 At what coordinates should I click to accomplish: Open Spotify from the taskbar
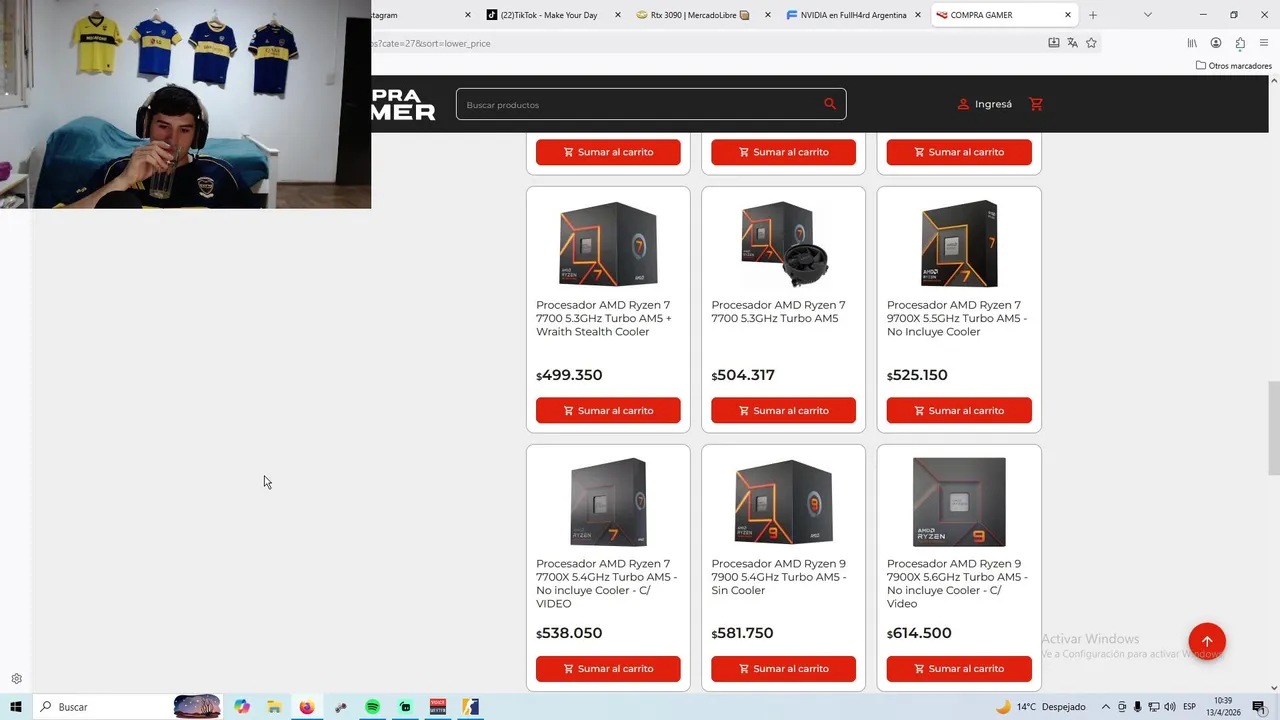pyautogui.click(x=372, y=707)
